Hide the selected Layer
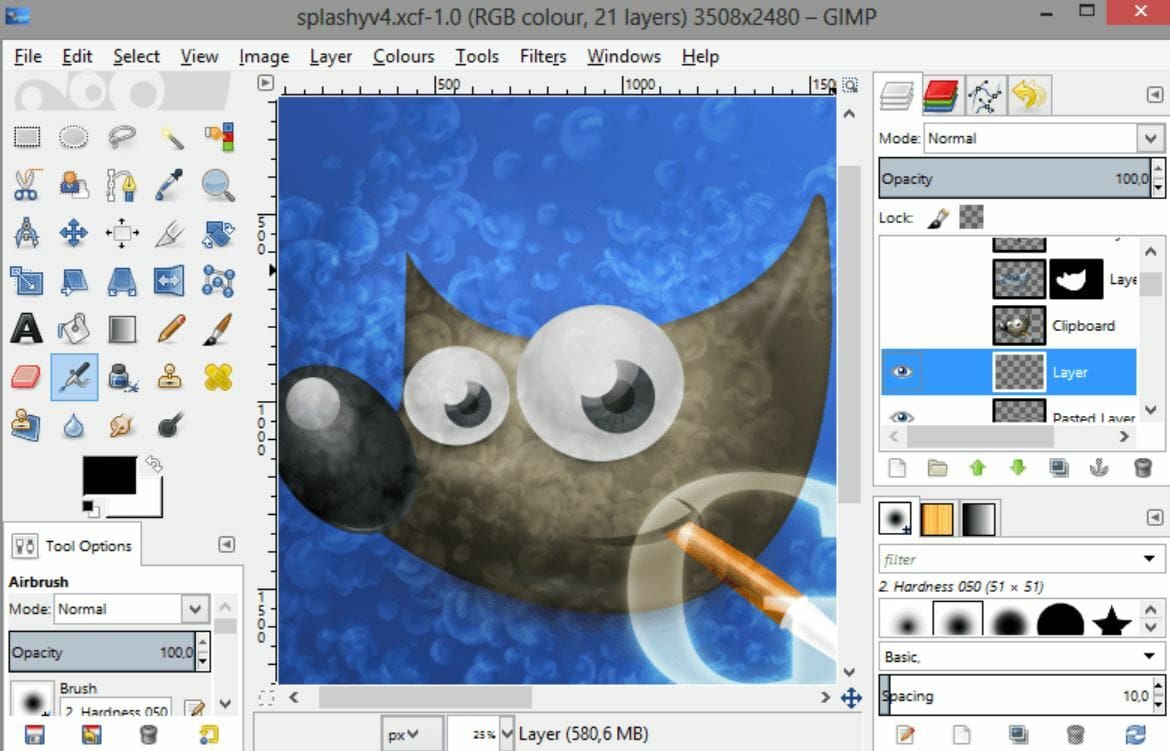The height and width of the screenshot is (751, 1170). (x=903, y=371)
